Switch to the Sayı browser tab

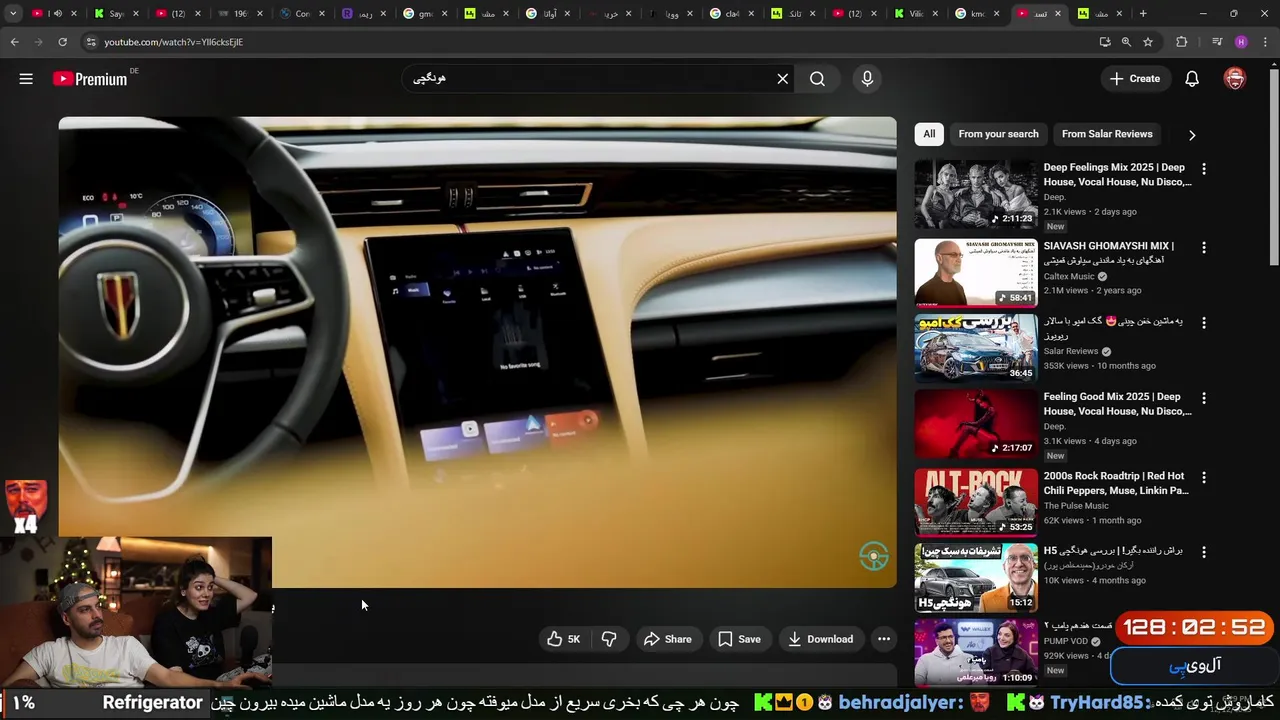coord(119,14)
